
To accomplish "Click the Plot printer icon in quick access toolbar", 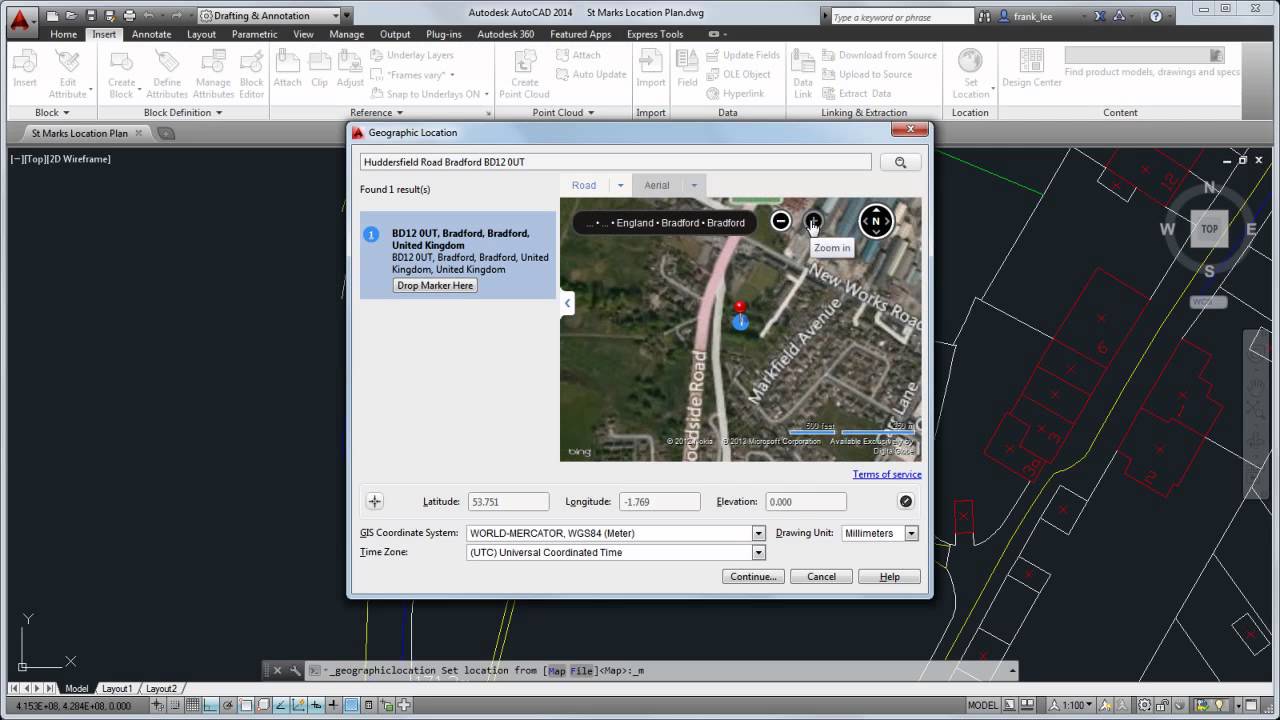I will click(x=129, y=16).
